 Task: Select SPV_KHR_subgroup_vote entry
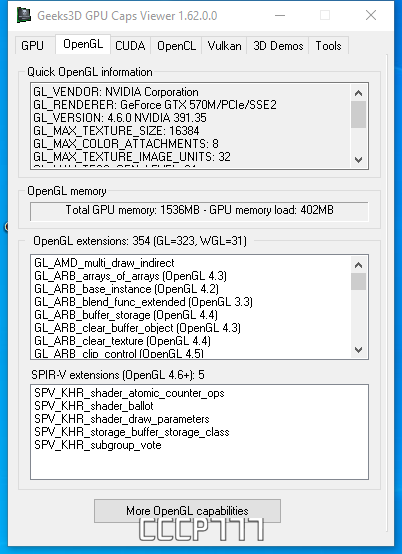click(x=97, y=445)
